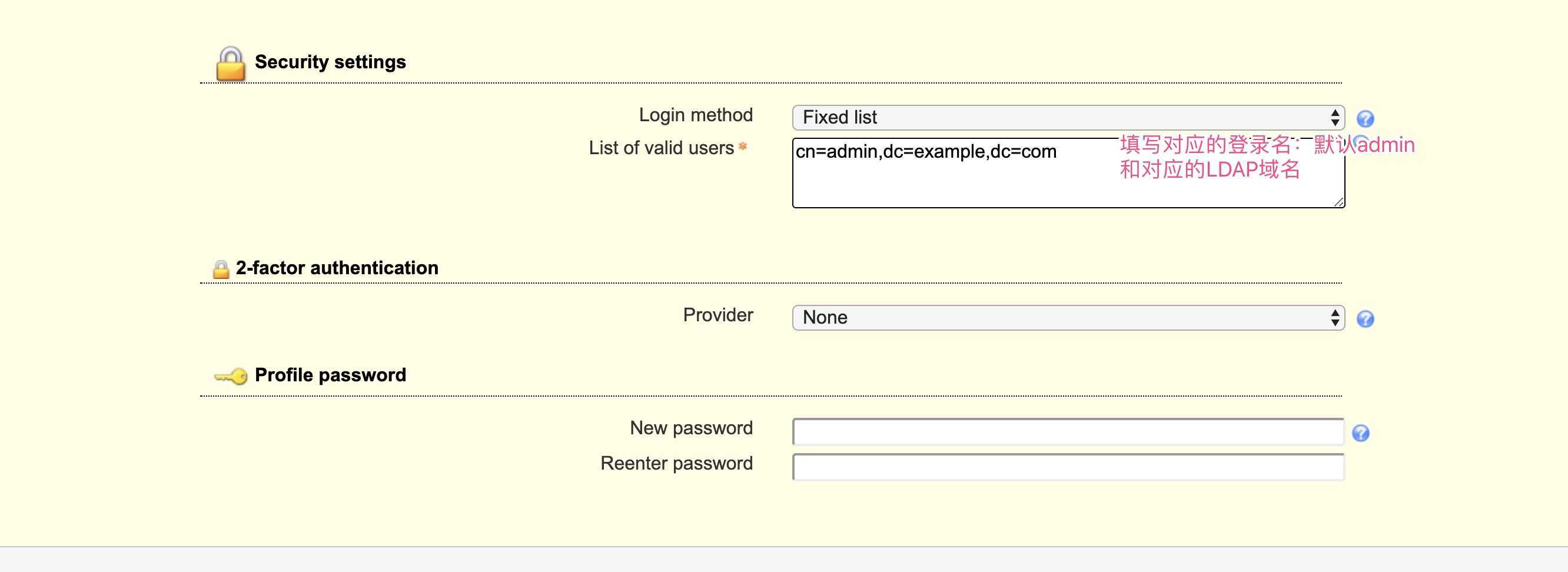
Task: Click the Profile password key icon
Action: 231,377
